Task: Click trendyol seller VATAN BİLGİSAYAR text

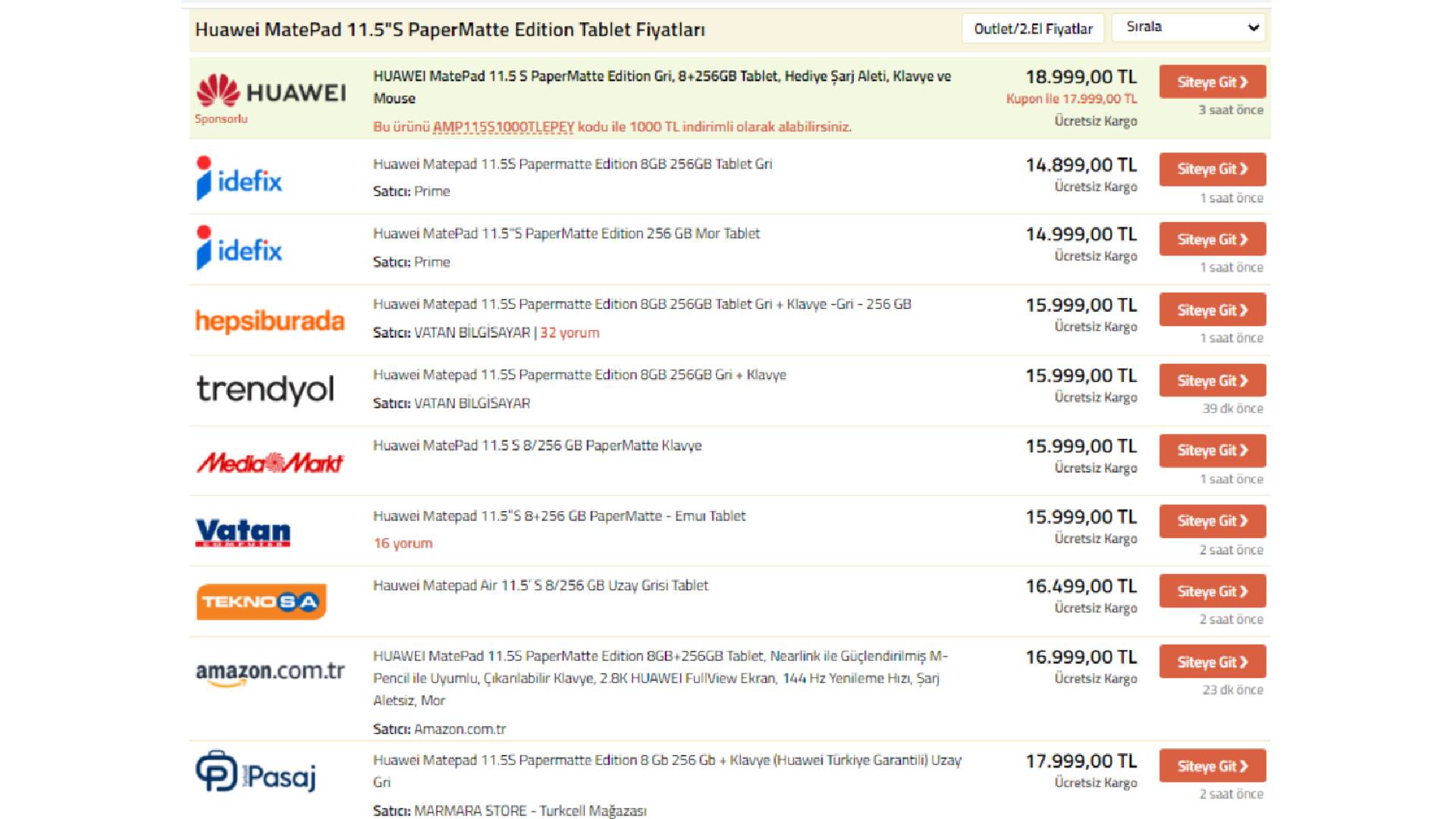Action: tap(472, 403)
